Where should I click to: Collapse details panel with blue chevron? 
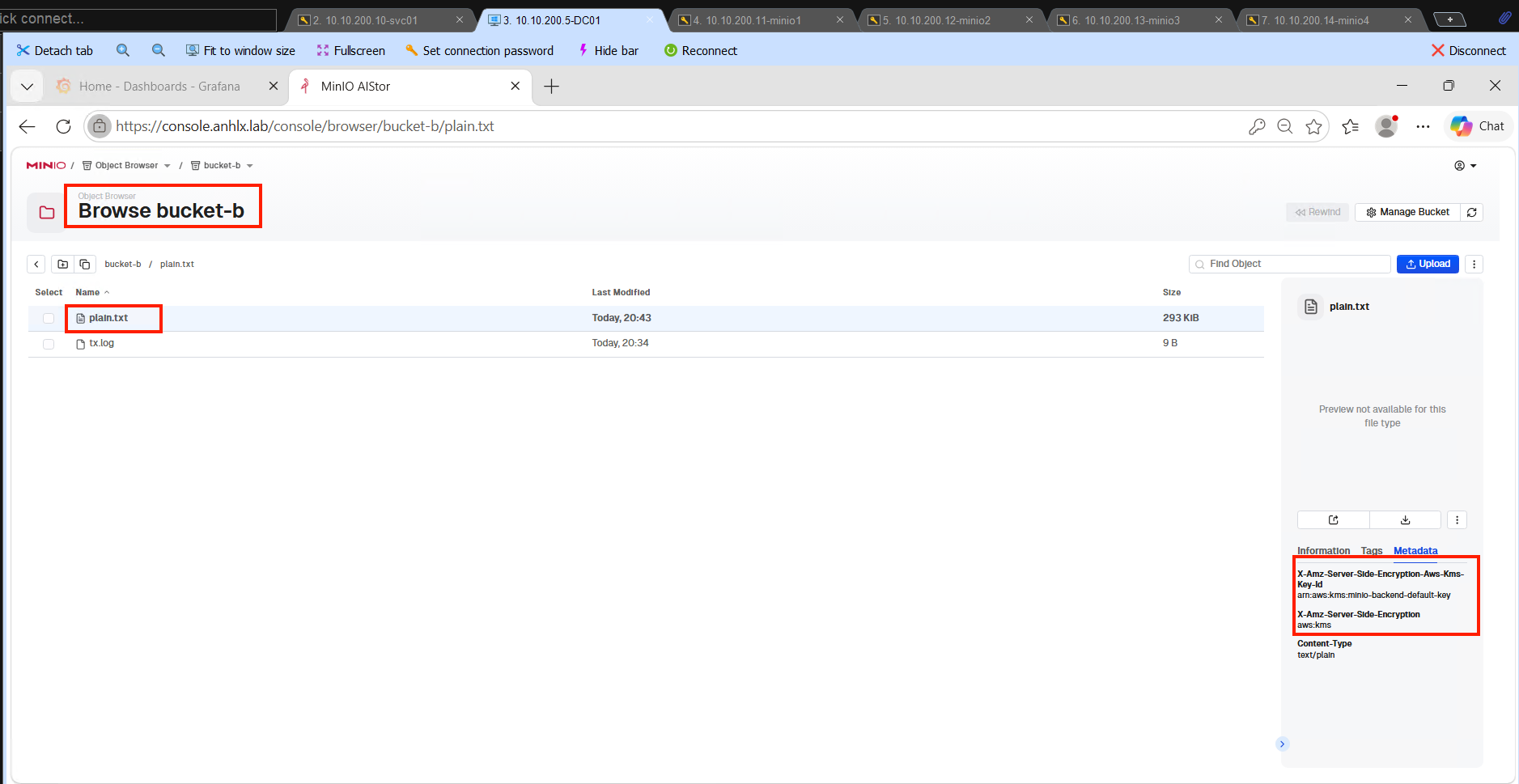[x=1282, y=744]
